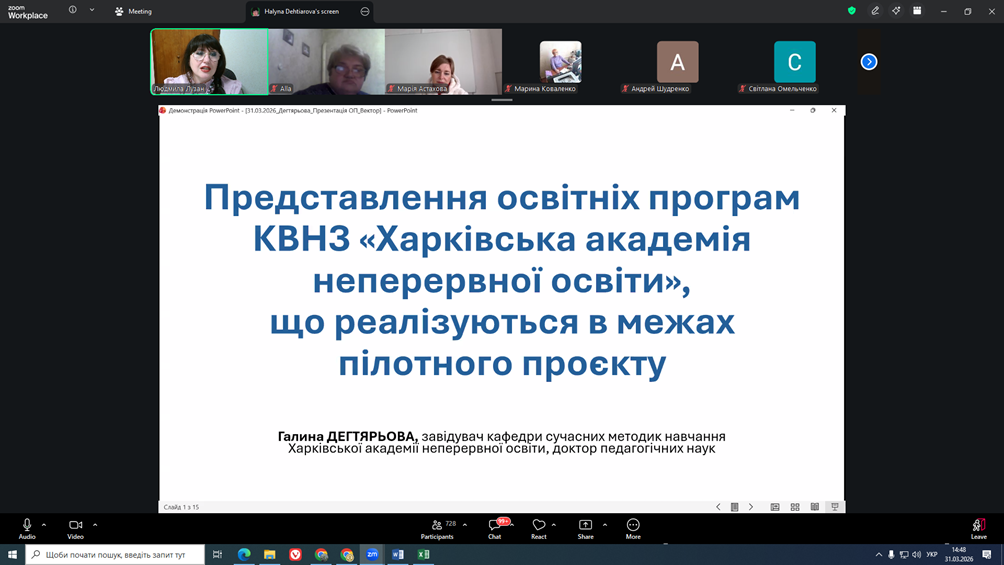Expand the audio options arrow
This screenshot has height=565, width=1004.
point(44,524)
